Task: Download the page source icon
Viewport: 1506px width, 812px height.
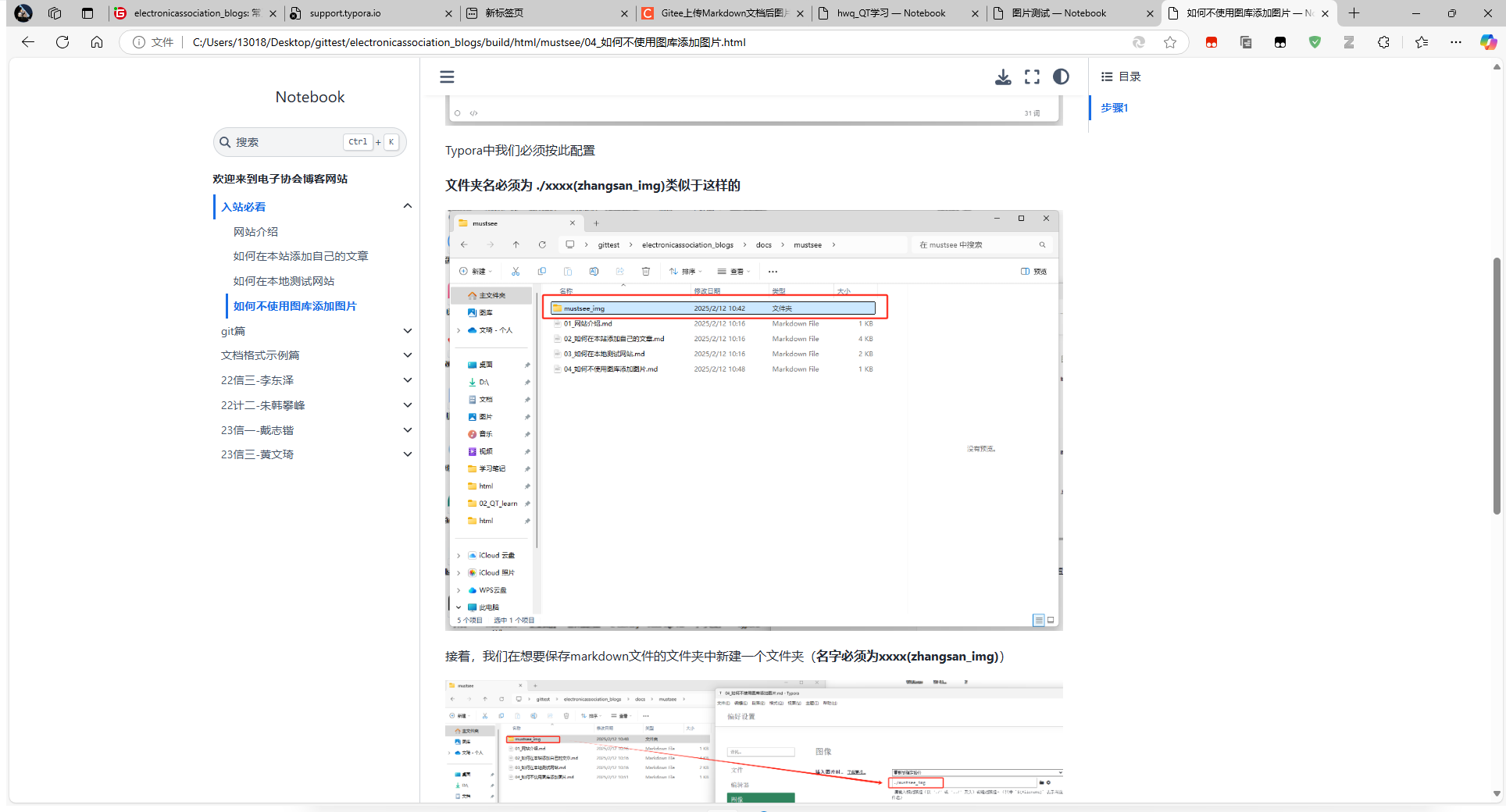Action: (x=1003, y=77)
